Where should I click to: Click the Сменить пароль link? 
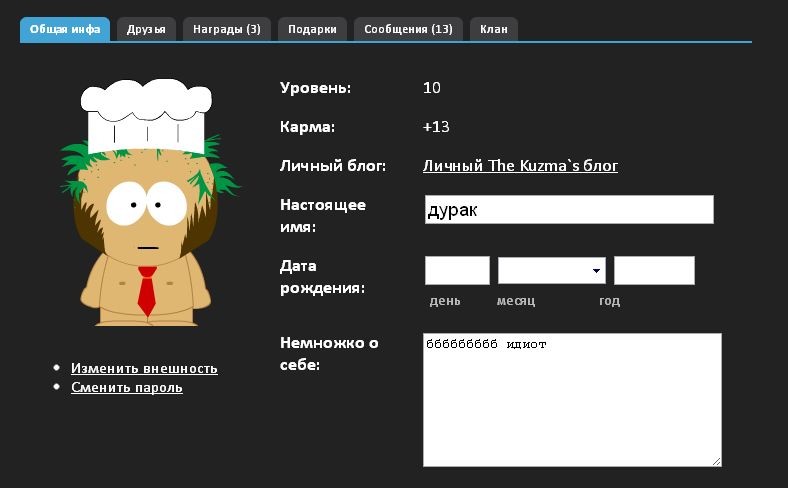tap(127, 387)
